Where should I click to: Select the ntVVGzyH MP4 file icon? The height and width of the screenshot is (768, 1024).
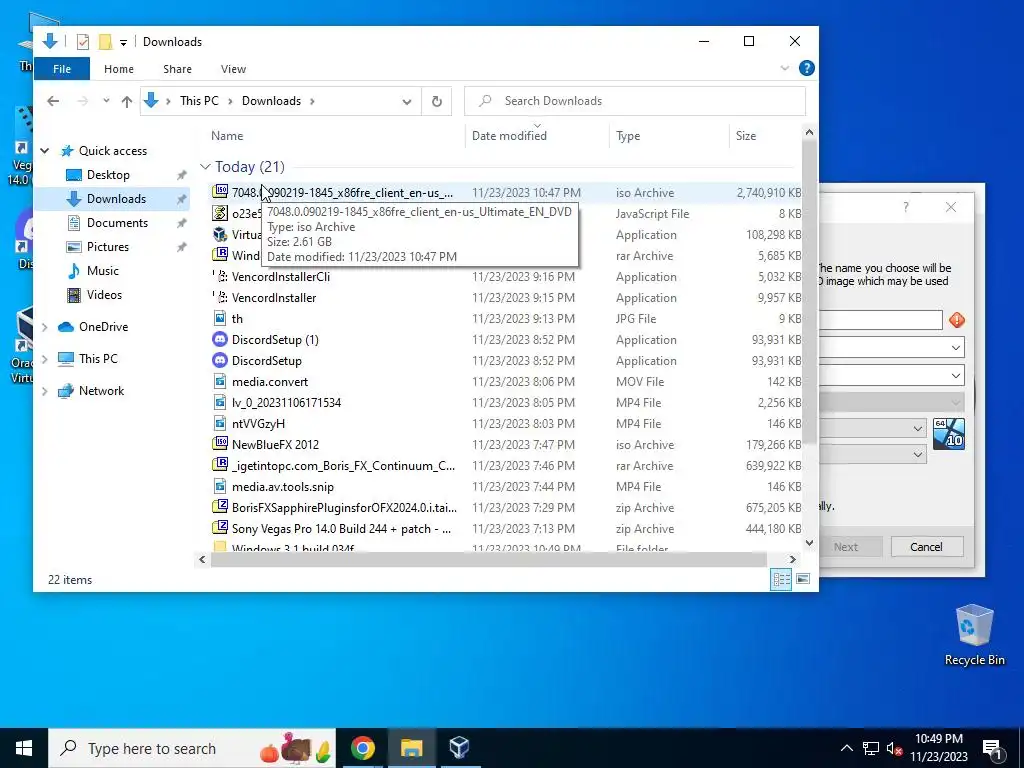pyautogui.click(x=220, y=423)
